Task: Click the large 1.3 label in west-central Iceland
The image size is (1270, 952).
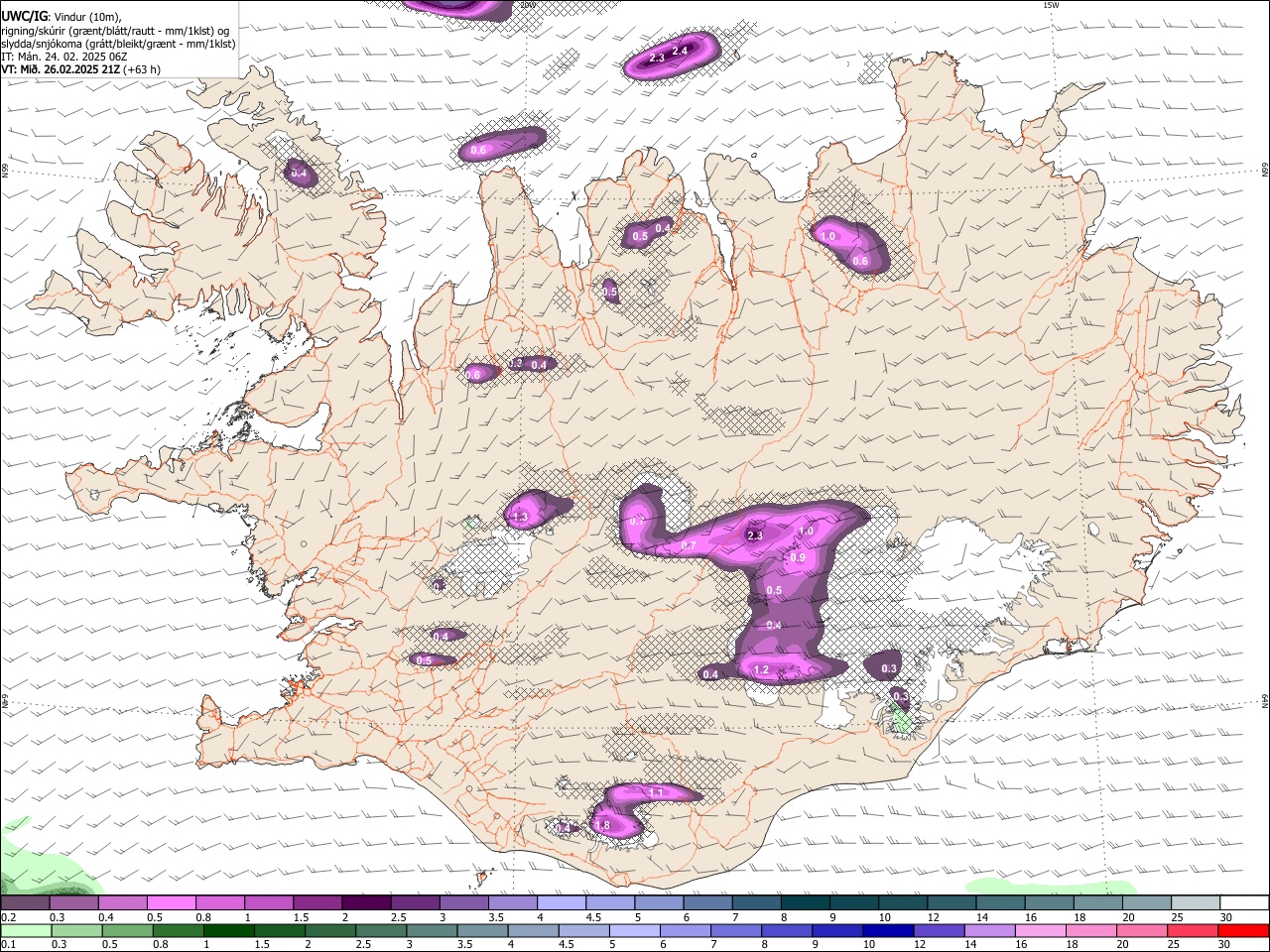Action: pyautogui.click(x=521, y=518)
